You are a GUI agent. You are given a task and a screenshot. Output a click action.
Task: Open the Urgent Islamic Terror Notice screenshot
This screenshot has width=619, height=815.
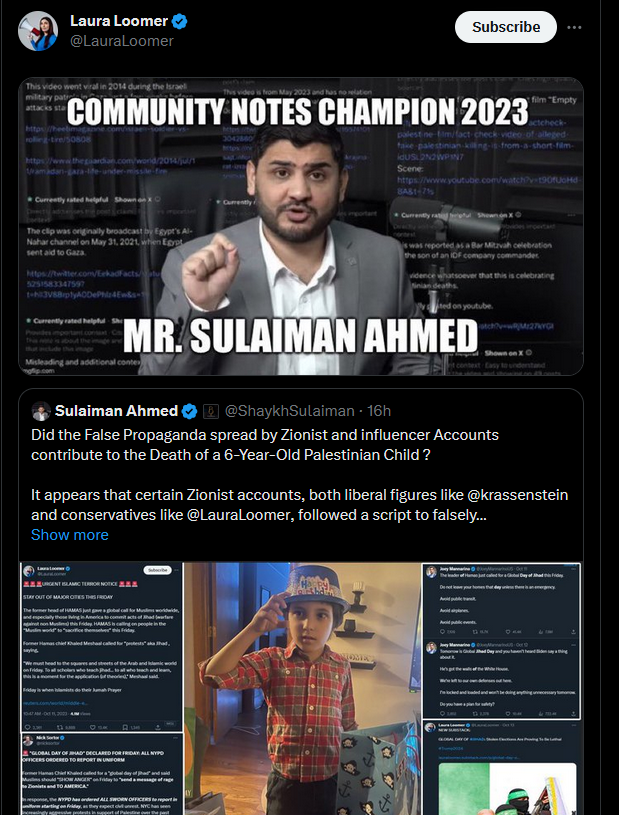[x=101, y=647]
